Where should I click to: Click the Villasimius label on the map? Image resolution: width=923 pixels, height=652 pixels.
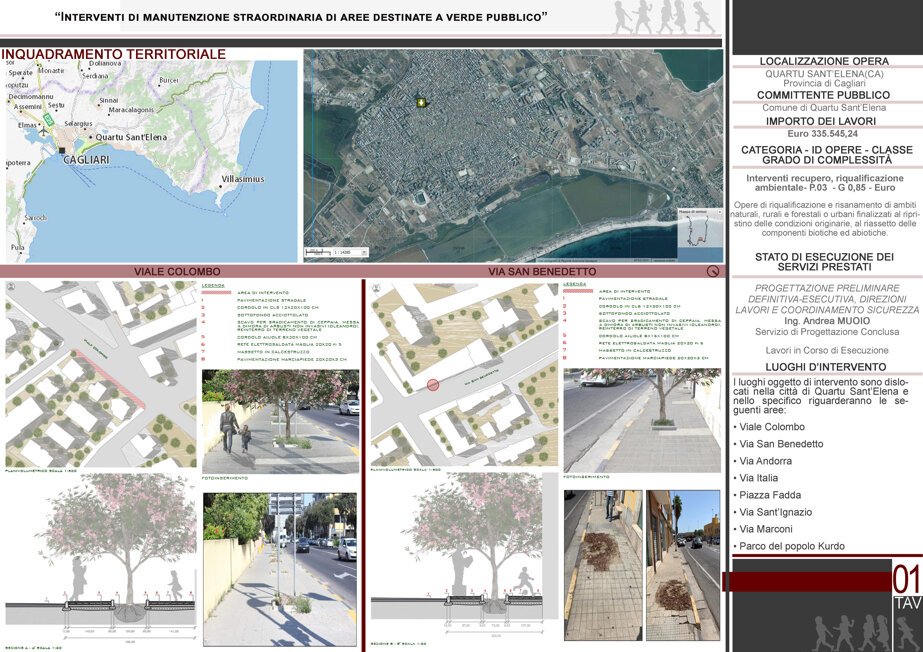pos(243,179)
